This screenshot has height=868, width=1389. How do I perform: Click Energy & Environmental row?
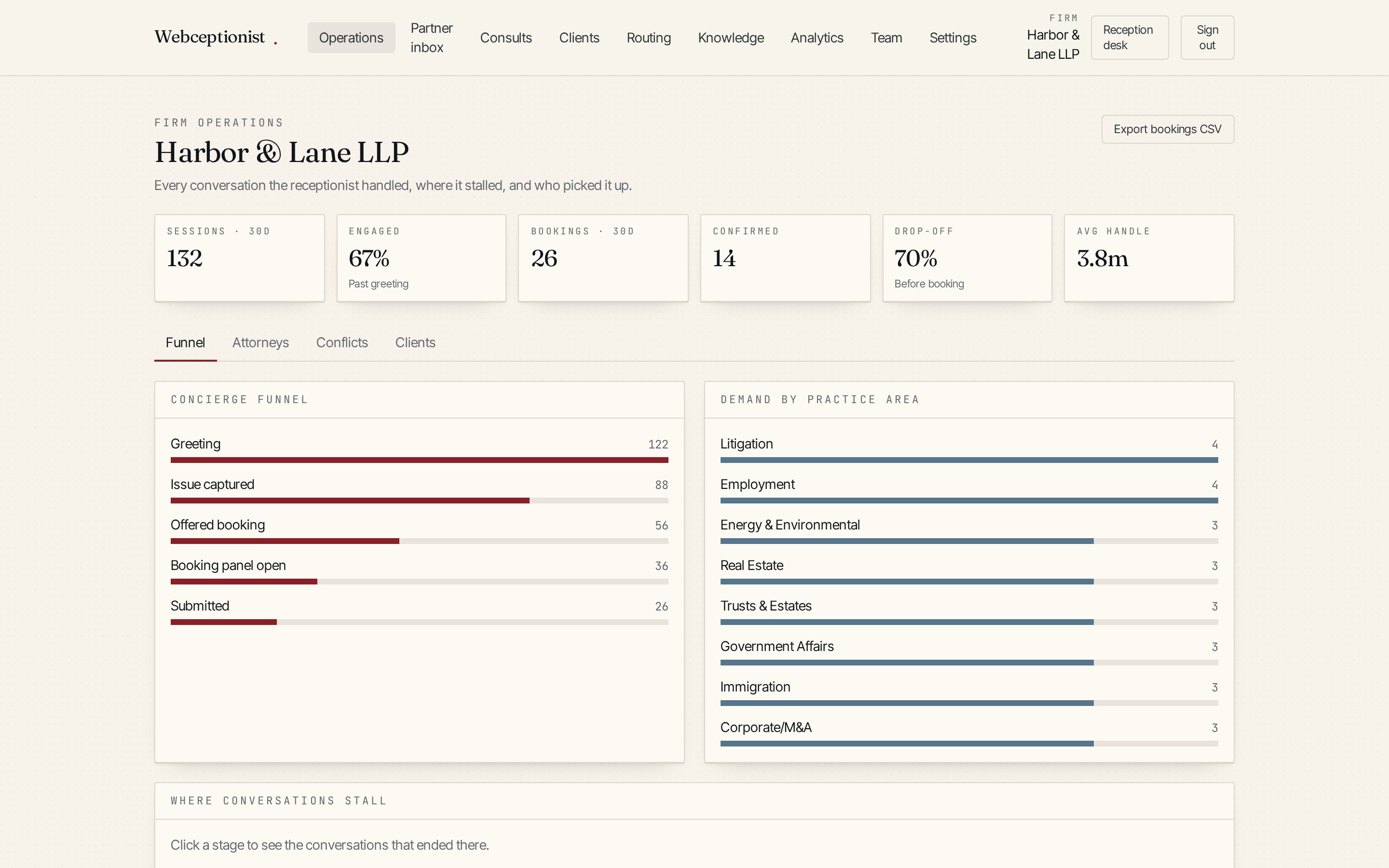click(x=969, y=530)
